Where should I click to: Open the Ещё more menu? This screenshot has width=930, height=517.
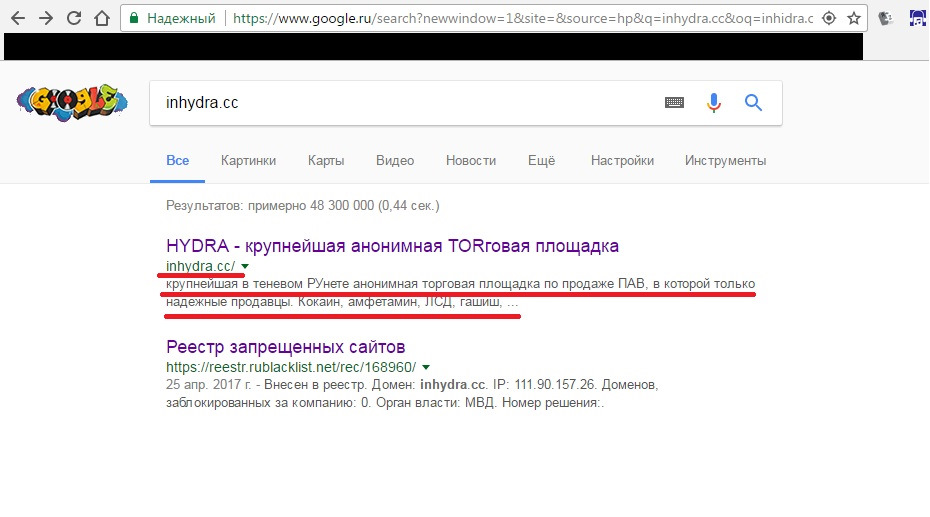click(542, 161)
